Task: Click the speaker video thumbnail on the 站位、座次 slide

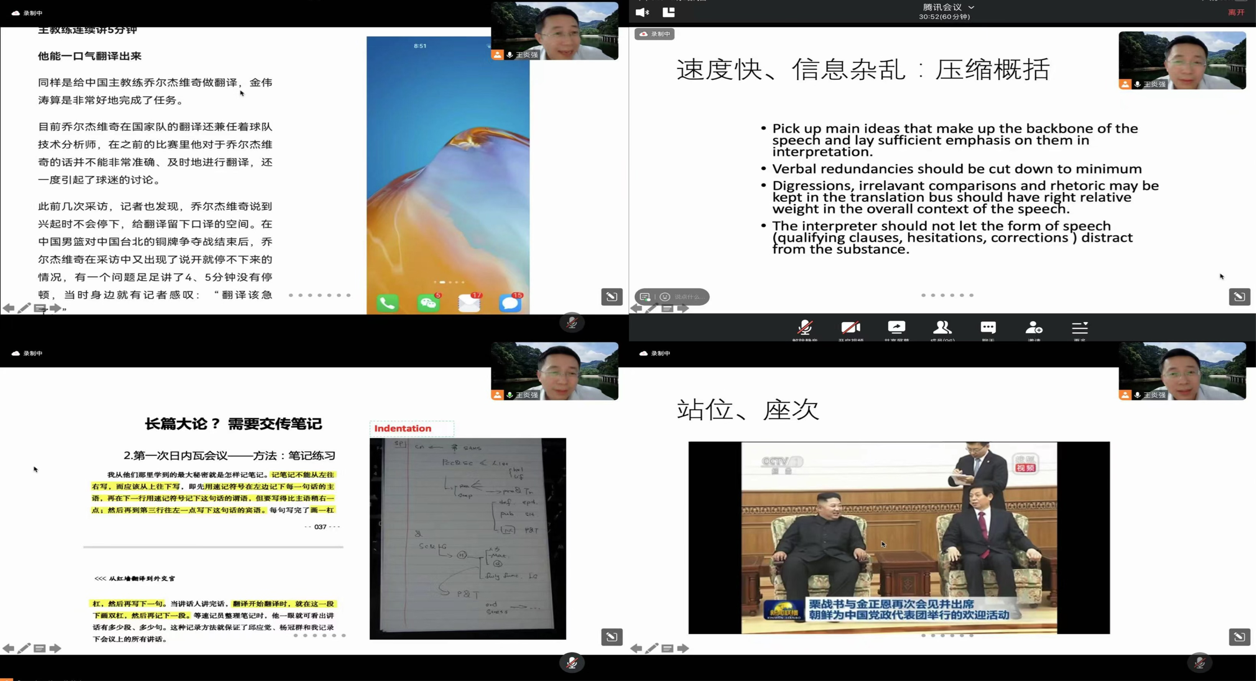Action: (1182, 371)
